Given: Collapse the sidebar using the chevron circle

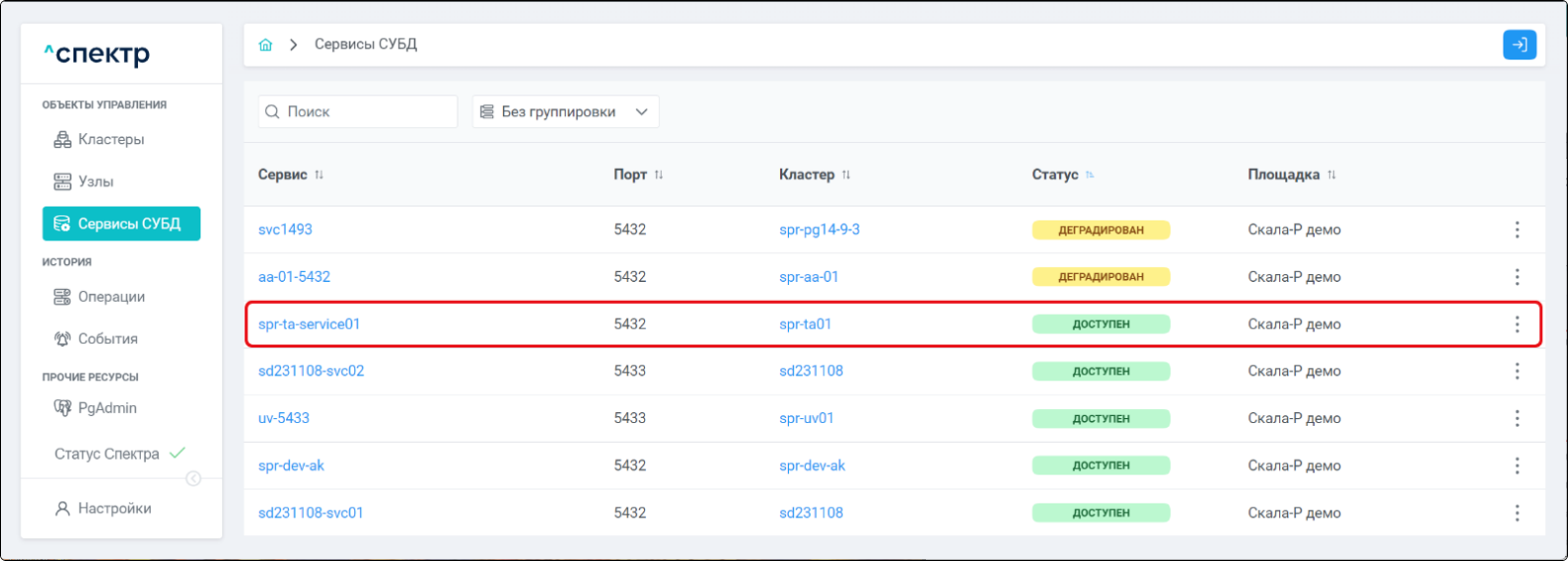Looking at the screenshot, I should [194, 479].
